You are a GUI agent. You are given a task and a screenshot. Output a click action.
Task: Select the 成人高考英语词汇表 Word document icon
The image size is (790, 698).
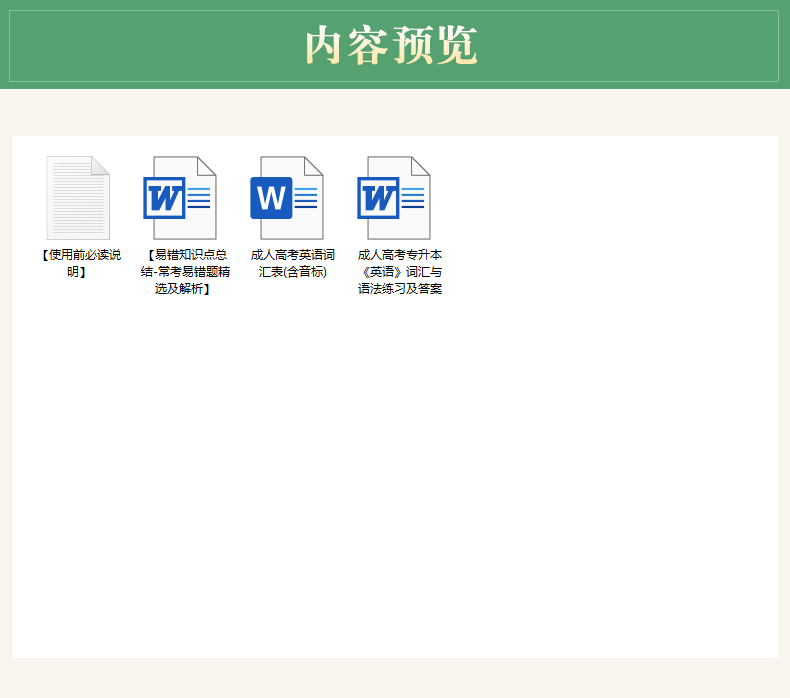(287, 198)
